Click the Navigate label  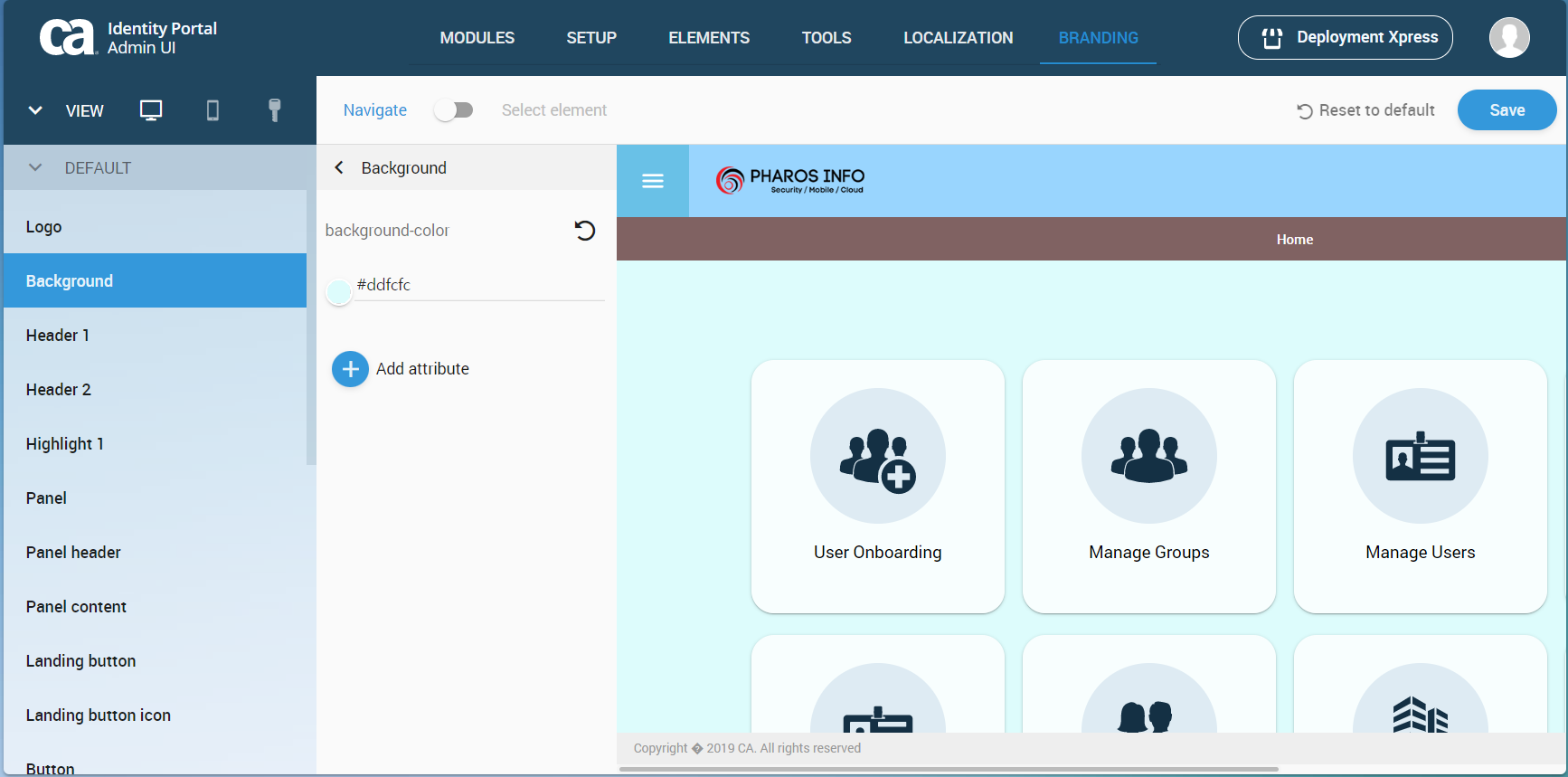click(x=375, y=110)
